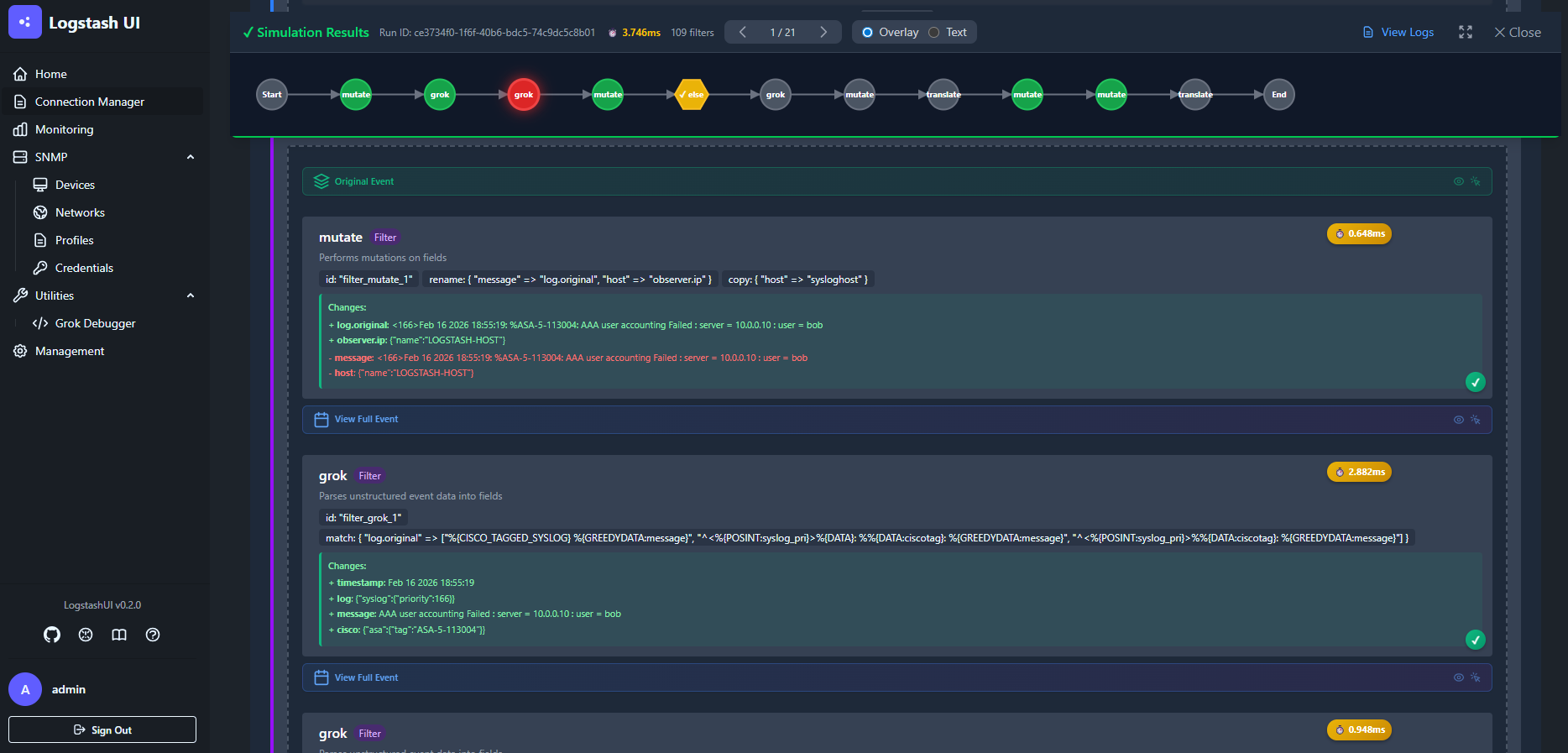1568x753 pixels.
Task: Expand View Full Event below filter_grok_1
Action: pyautogui.click(x=896, y=677)
